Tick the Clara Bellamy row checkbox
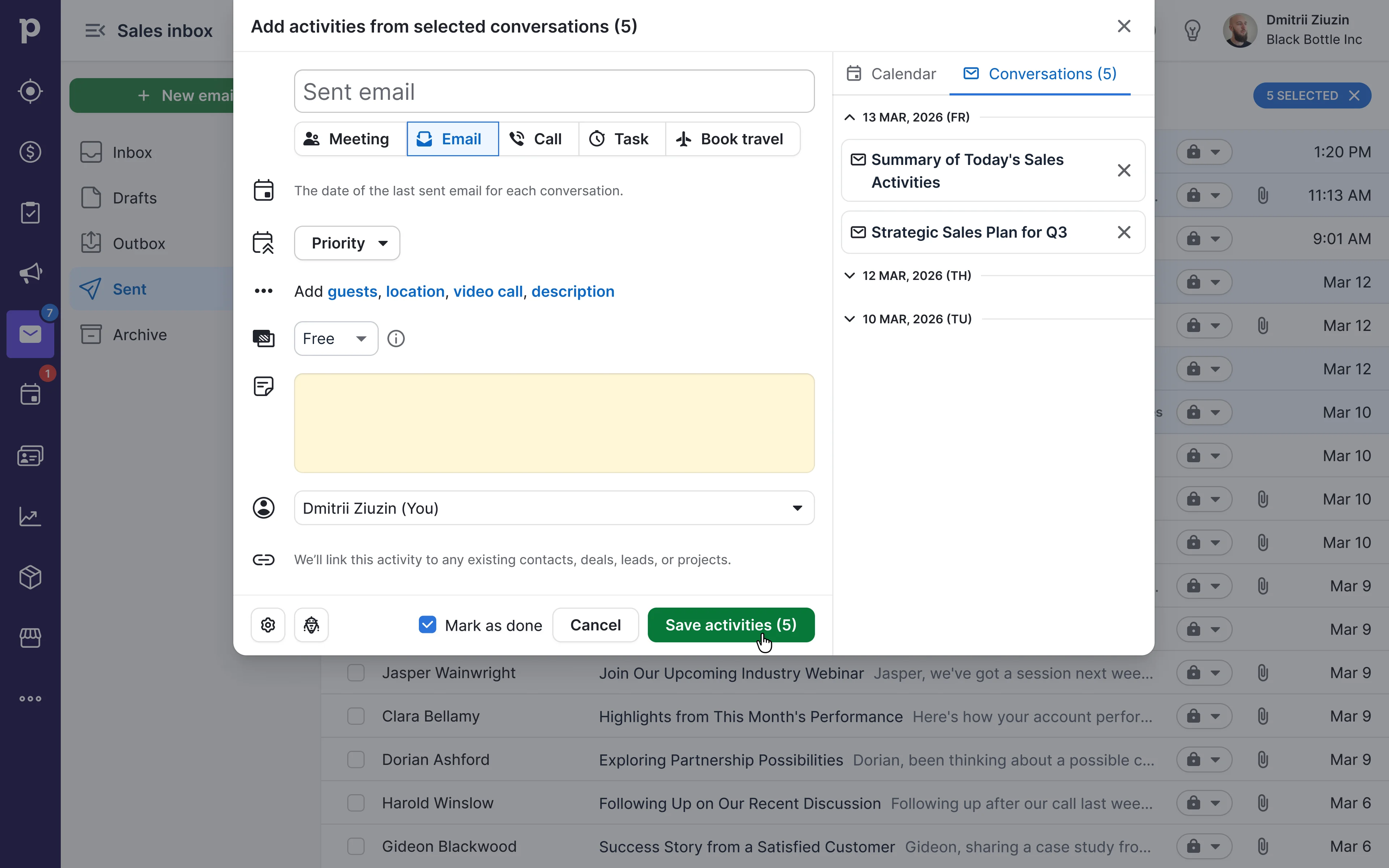The height and width of the screenshot is (868, 1389). pyautogui.click(x=356, y=716)
